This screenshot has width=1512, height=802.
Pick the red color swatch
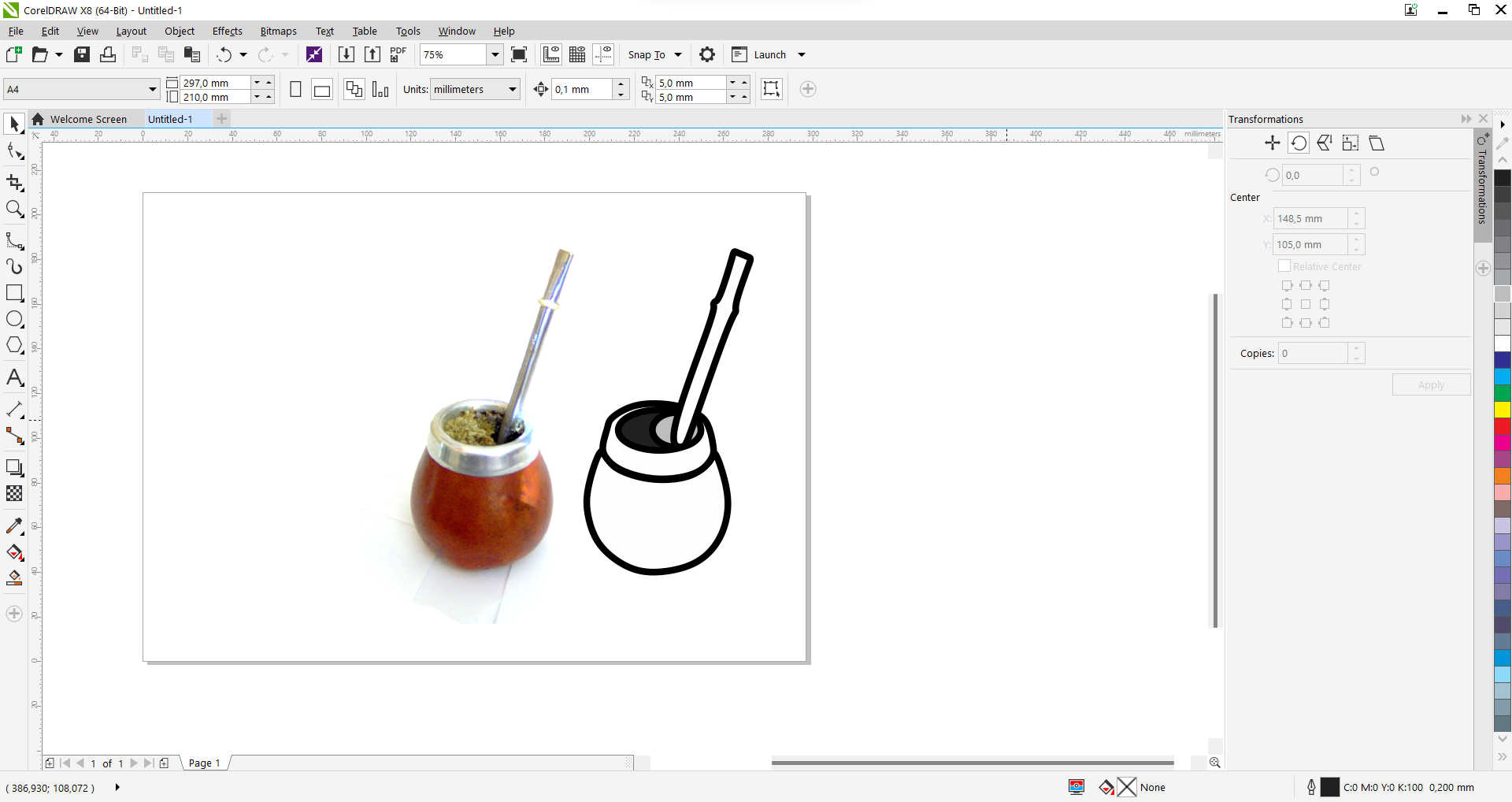[1503, 426]
